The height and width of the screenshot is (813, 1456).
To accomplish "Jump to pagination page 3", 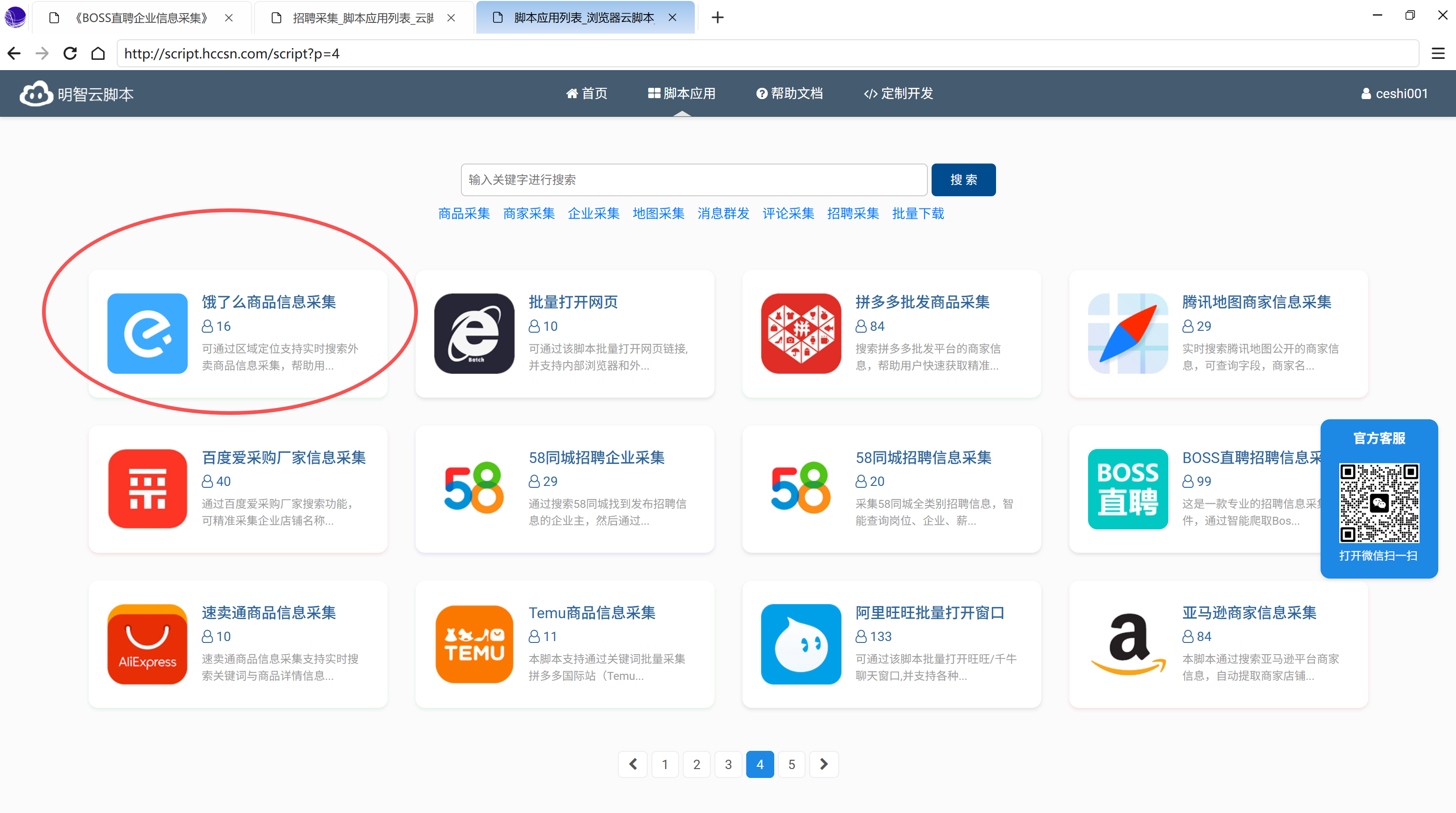I will pos(728,764).
